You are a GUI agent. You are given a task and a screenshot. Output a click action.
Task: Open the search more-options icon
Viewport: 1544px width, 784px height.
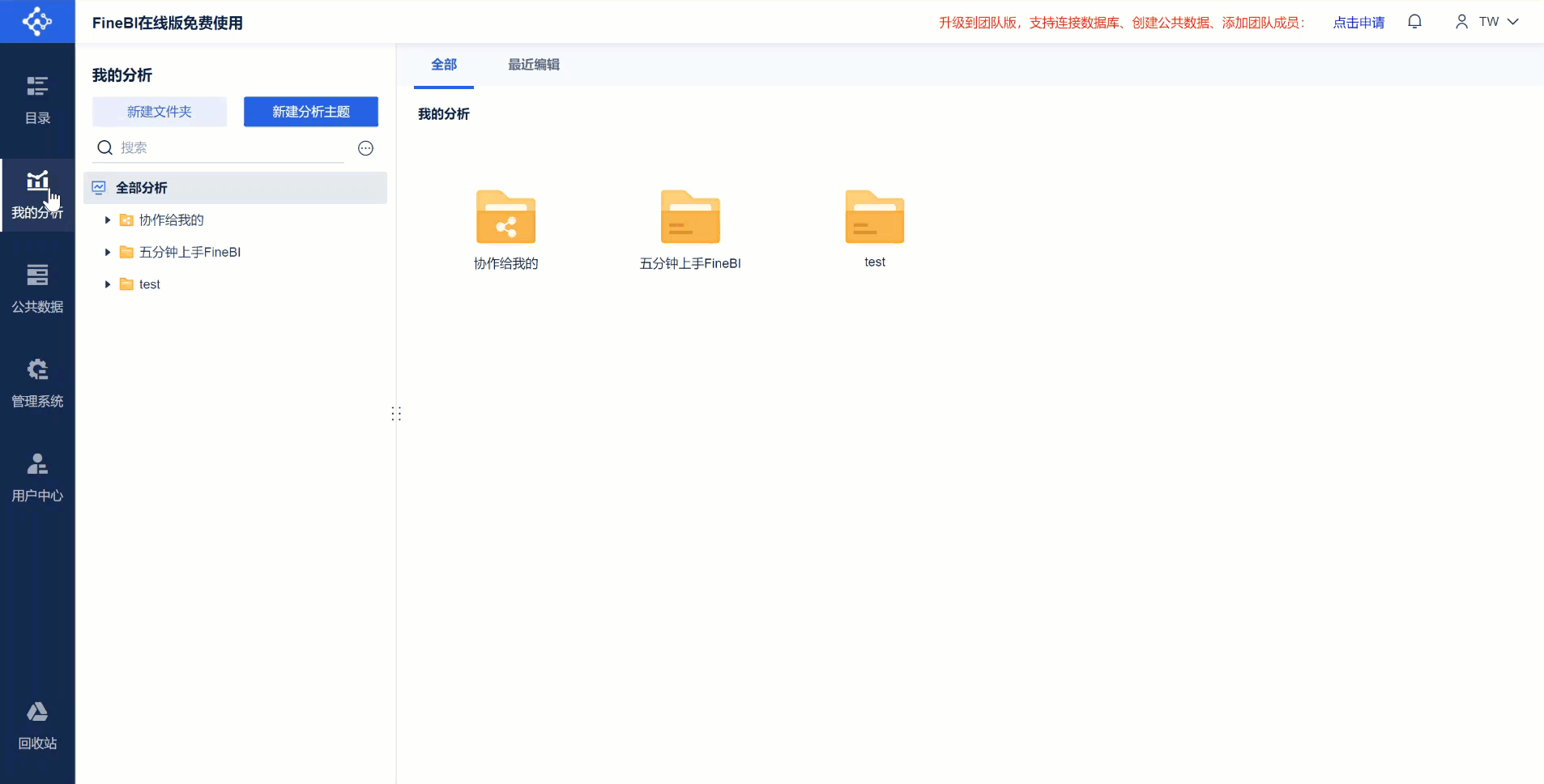[365, 148]
